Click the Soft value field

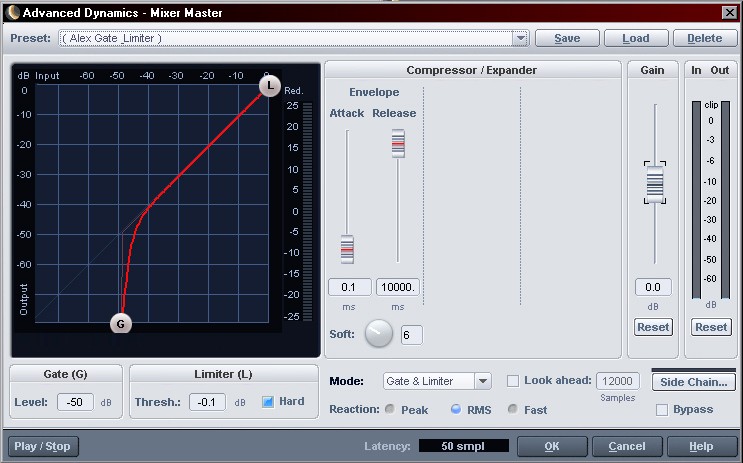(x=411, y=335)
